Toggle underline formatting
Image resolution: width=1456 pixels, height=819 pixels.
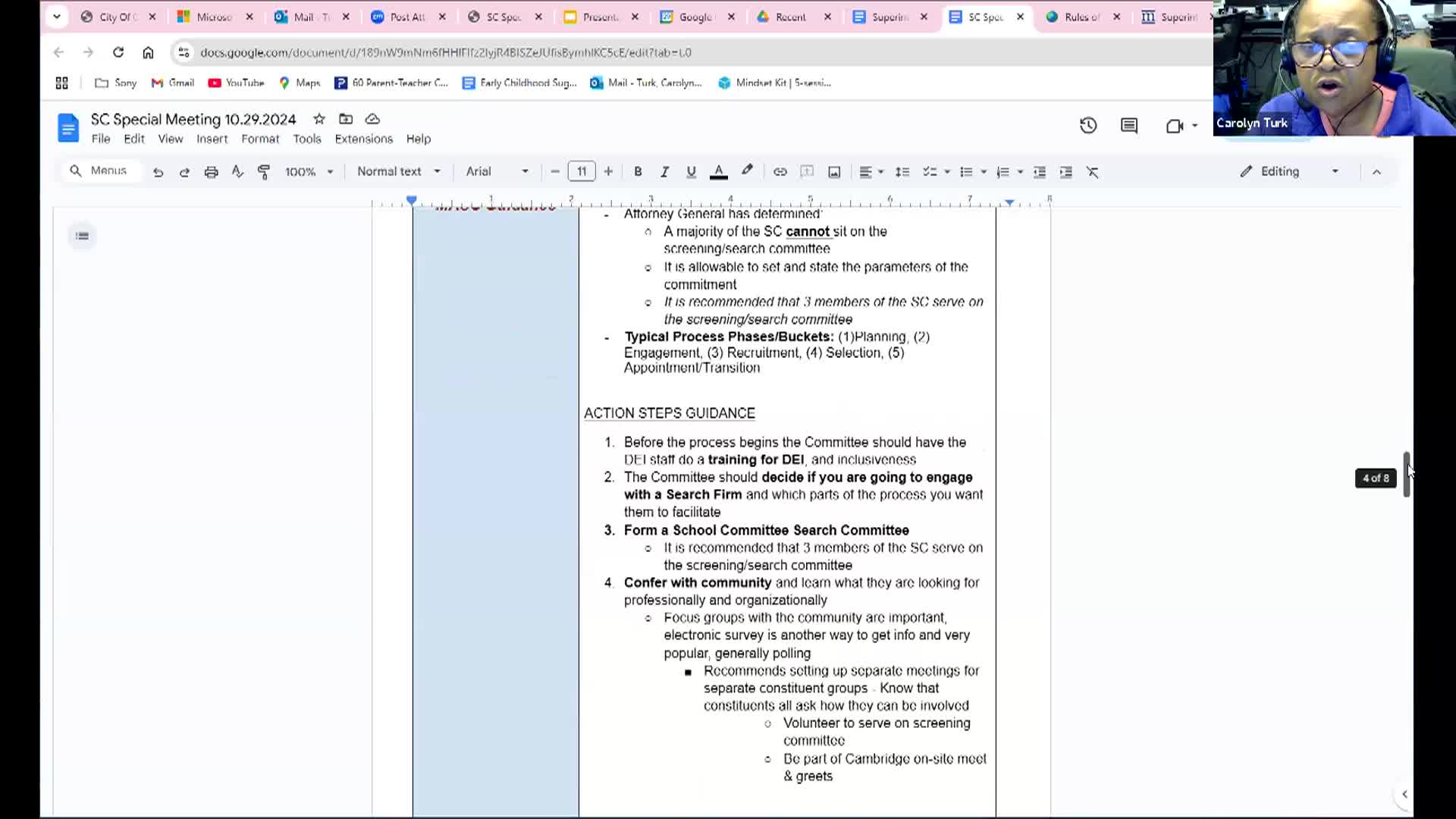pos(691,172)
